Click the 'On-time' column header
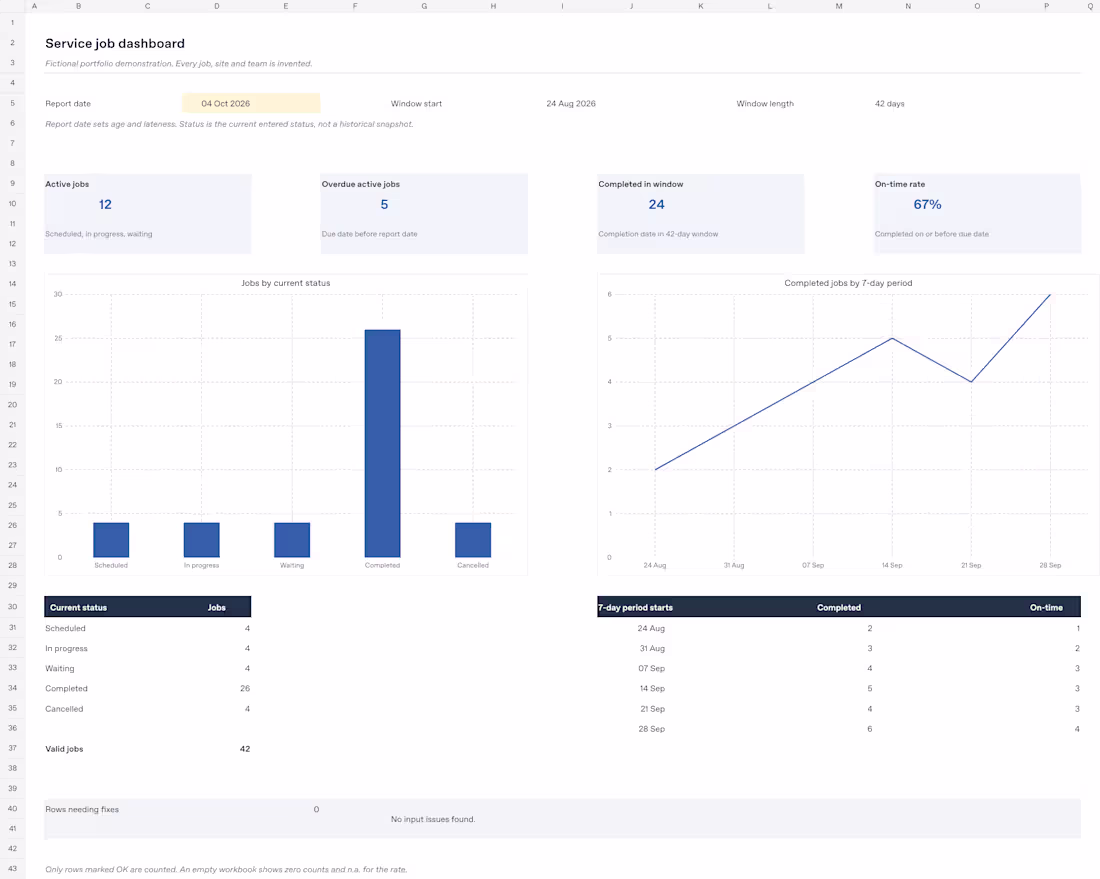The height and width of the screenshot is (879, 1100). tap(1046, 608)
